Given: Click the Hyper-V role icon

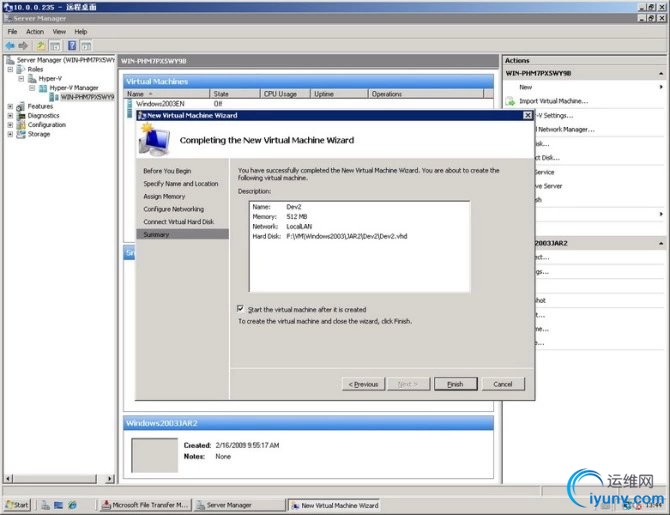Looking at the screenshot, I should pyautogui.click(x=32, y=79).
